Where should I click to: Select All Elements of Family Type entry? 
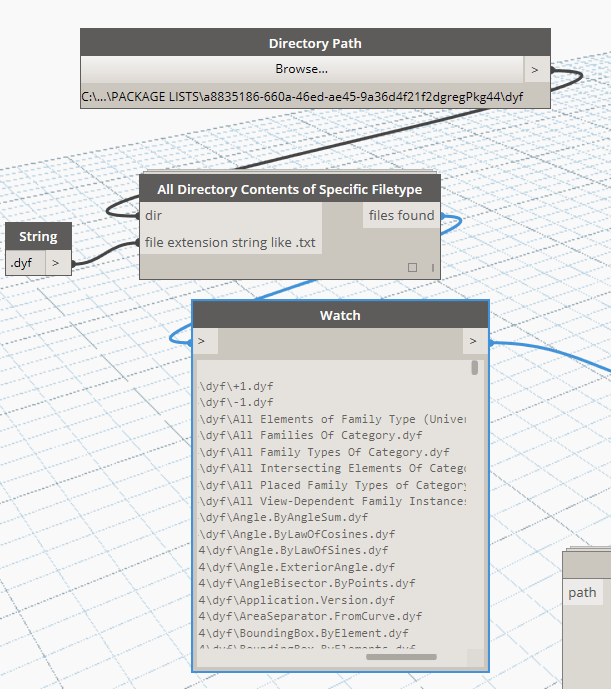click(x=332, y=419)
